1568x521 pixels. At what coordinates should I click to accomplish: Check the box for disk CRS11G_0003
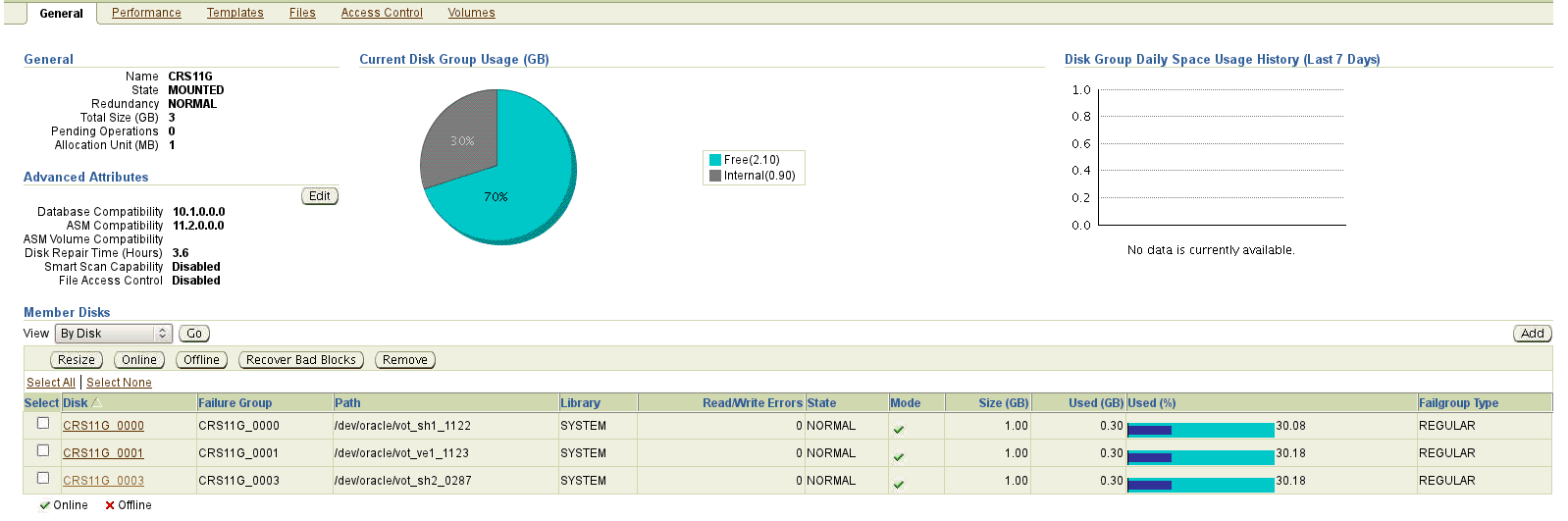click(42, 478)
